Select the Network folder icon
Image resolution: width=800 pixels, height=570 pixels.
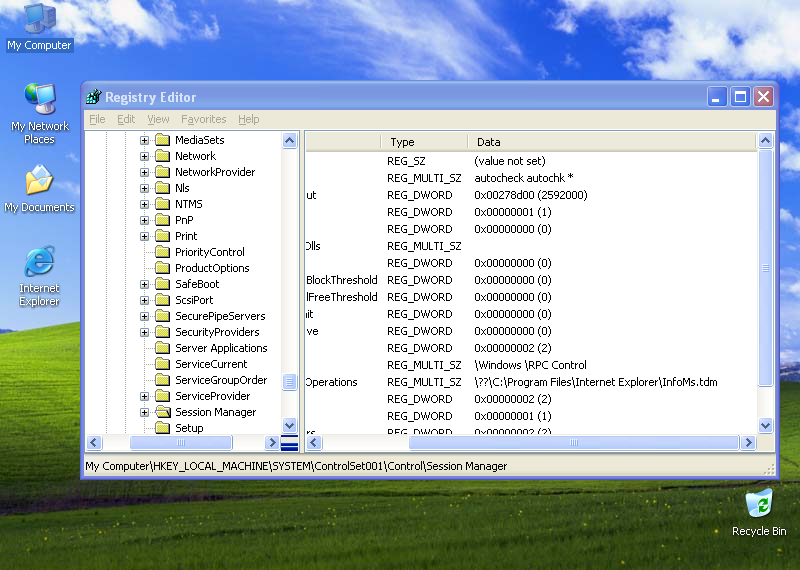(x=162, y=156)
